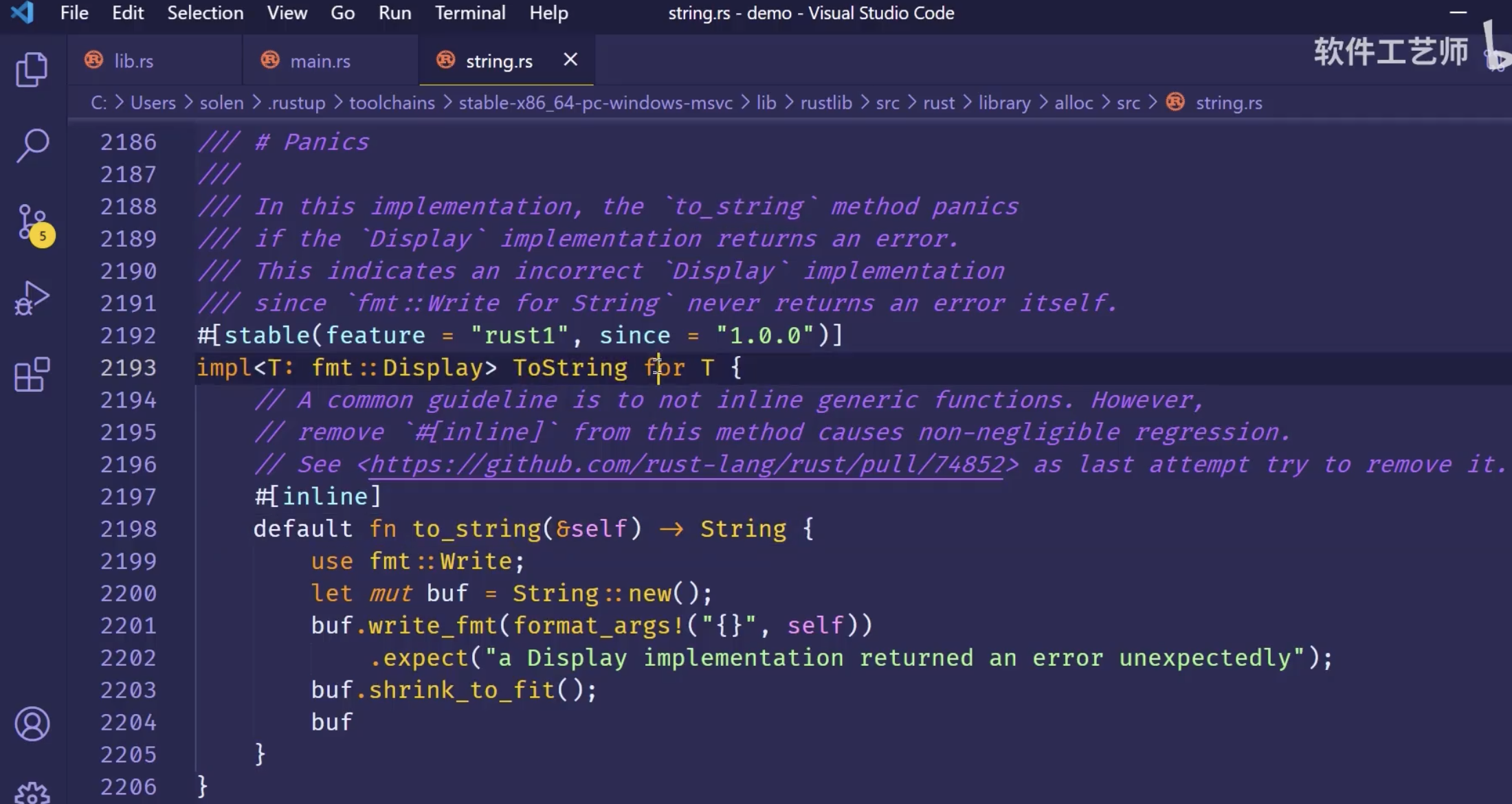
Task: Open the Explorer view in activity bar
Action: [32, 69]
